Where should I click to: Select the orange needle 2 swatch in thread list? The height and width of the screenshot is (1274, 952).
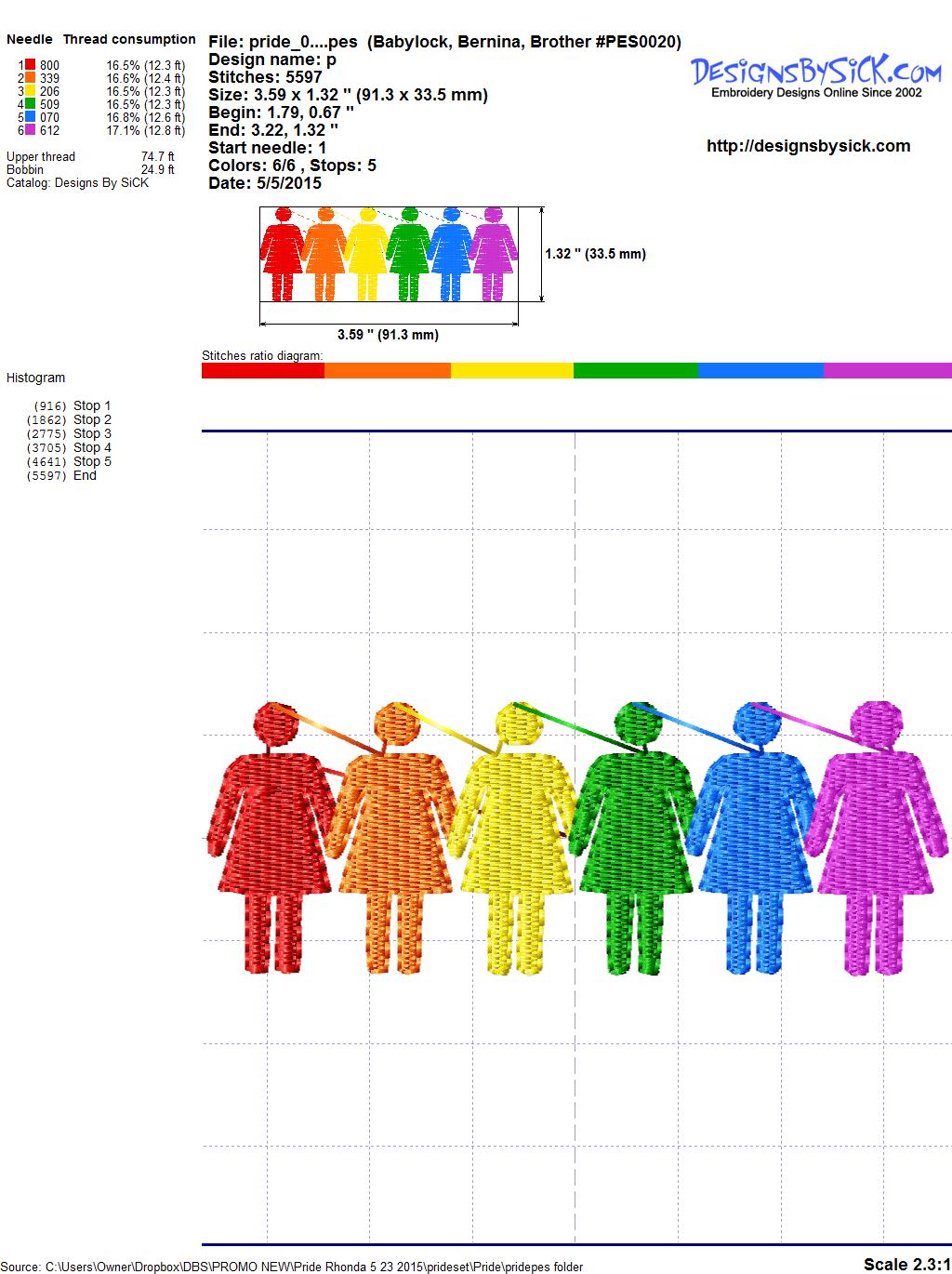[x=31, y=78]
